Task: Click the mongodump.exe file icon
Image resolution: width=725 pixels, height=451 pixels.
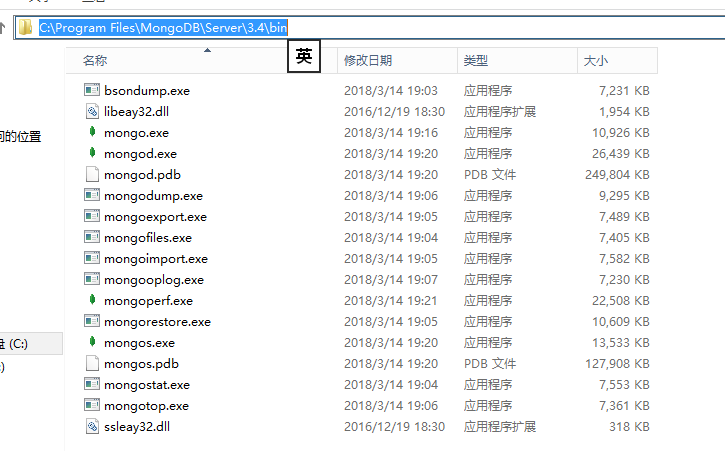Action: pyautogui.click(x=92, y=195)
